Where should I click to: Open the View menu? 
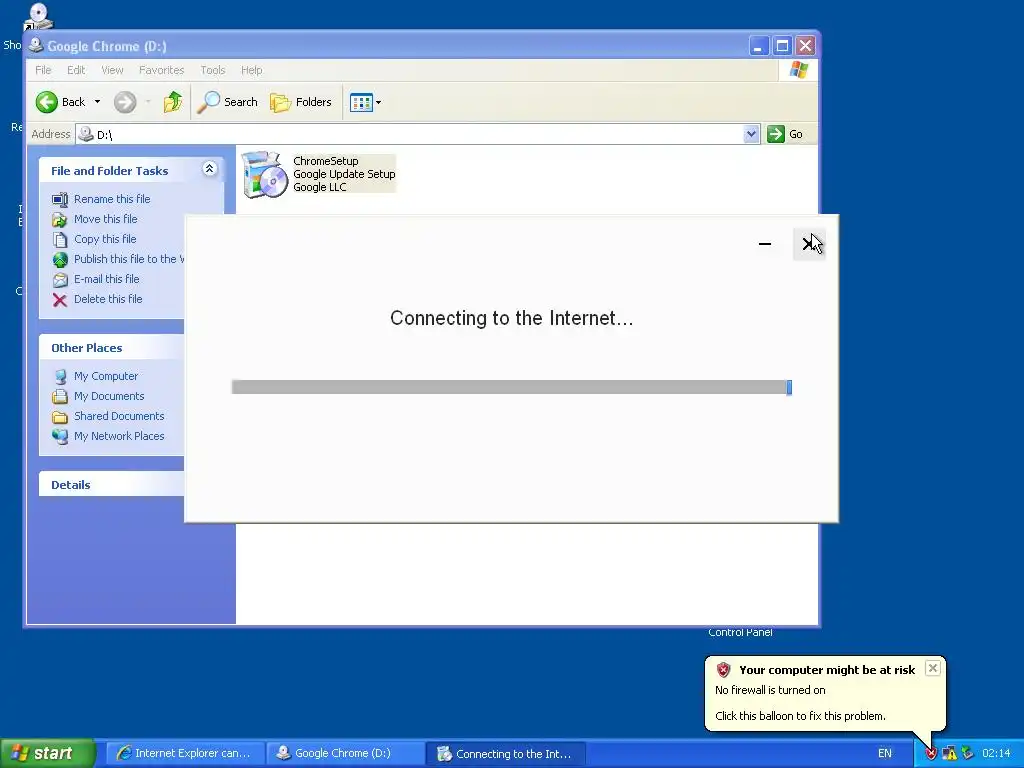pyautogui.click(x=112, y=70)
